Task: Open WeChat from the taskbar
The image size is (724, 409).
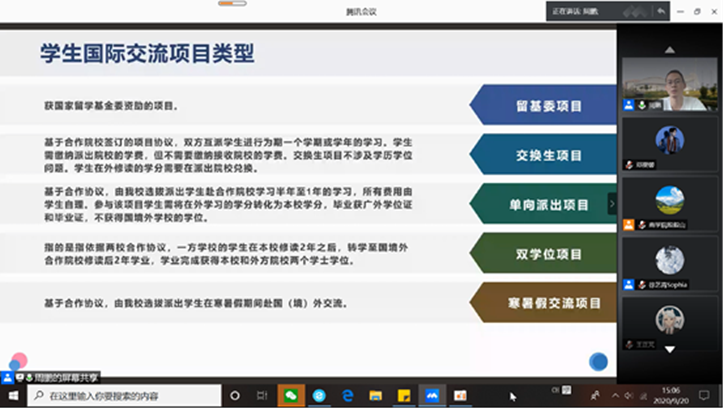Action: tap(290, 396)
